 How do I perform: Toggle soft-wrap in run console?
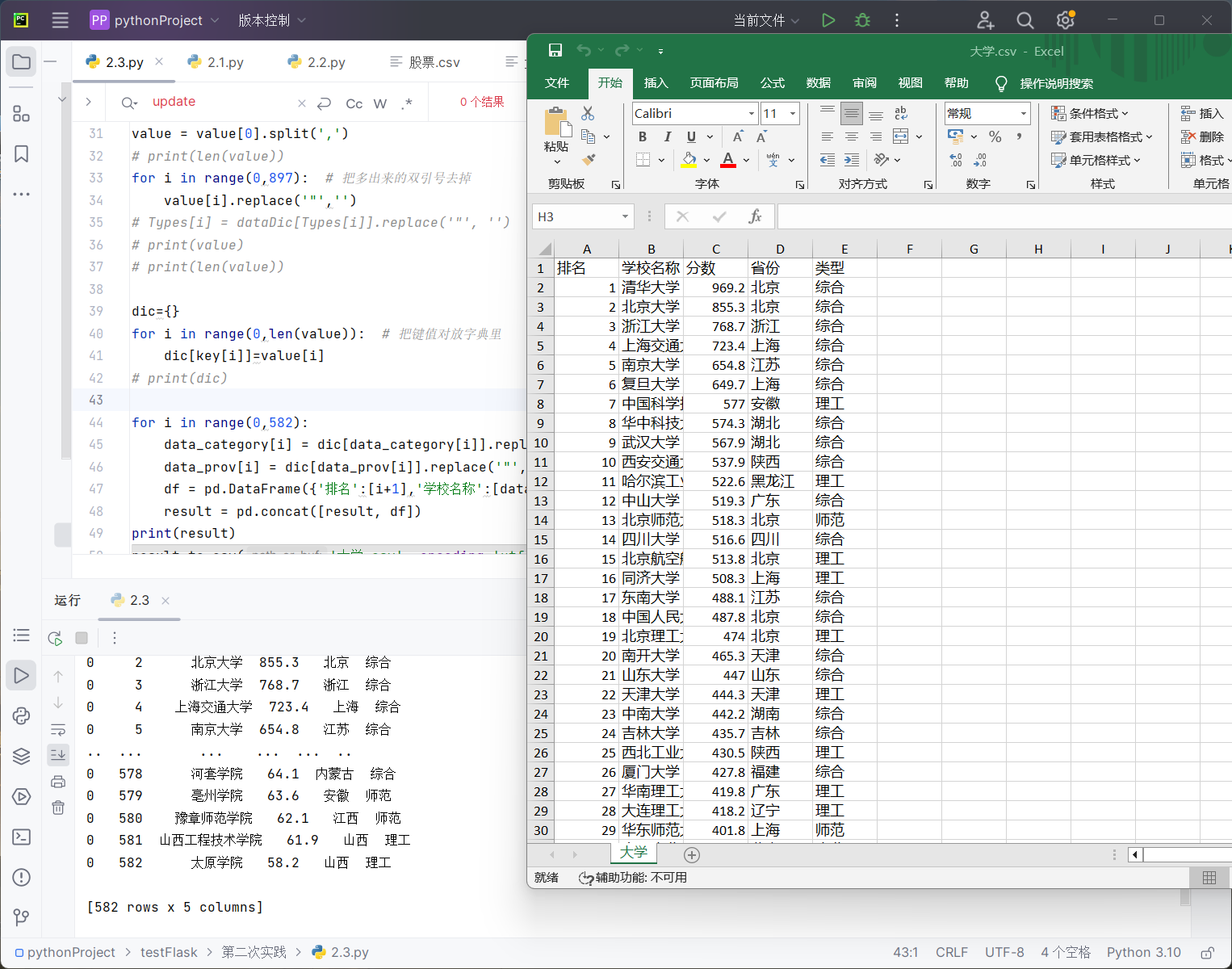tap(58, 730)
